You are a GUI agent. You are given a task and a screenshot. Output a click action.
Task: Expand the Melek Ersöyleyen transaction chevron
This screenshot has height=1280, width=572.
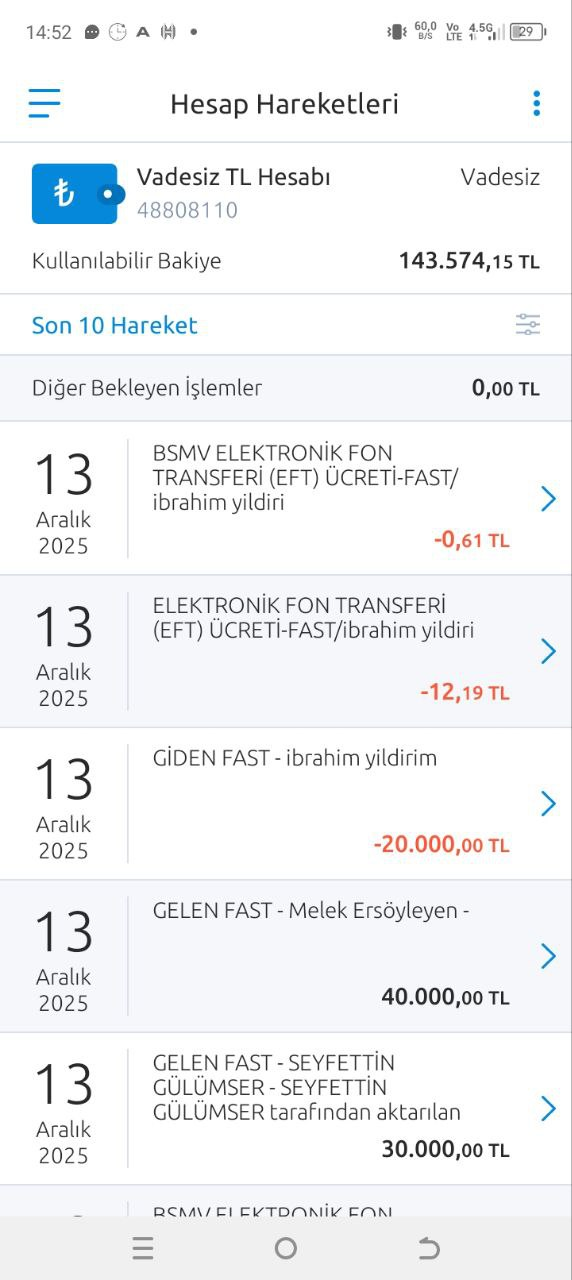click(x=548, y=957)
